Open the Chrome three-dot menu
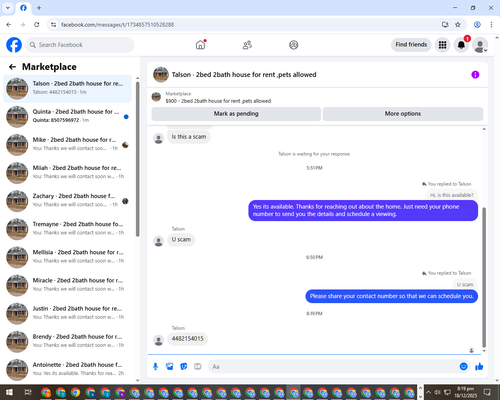 coord(491,25)
